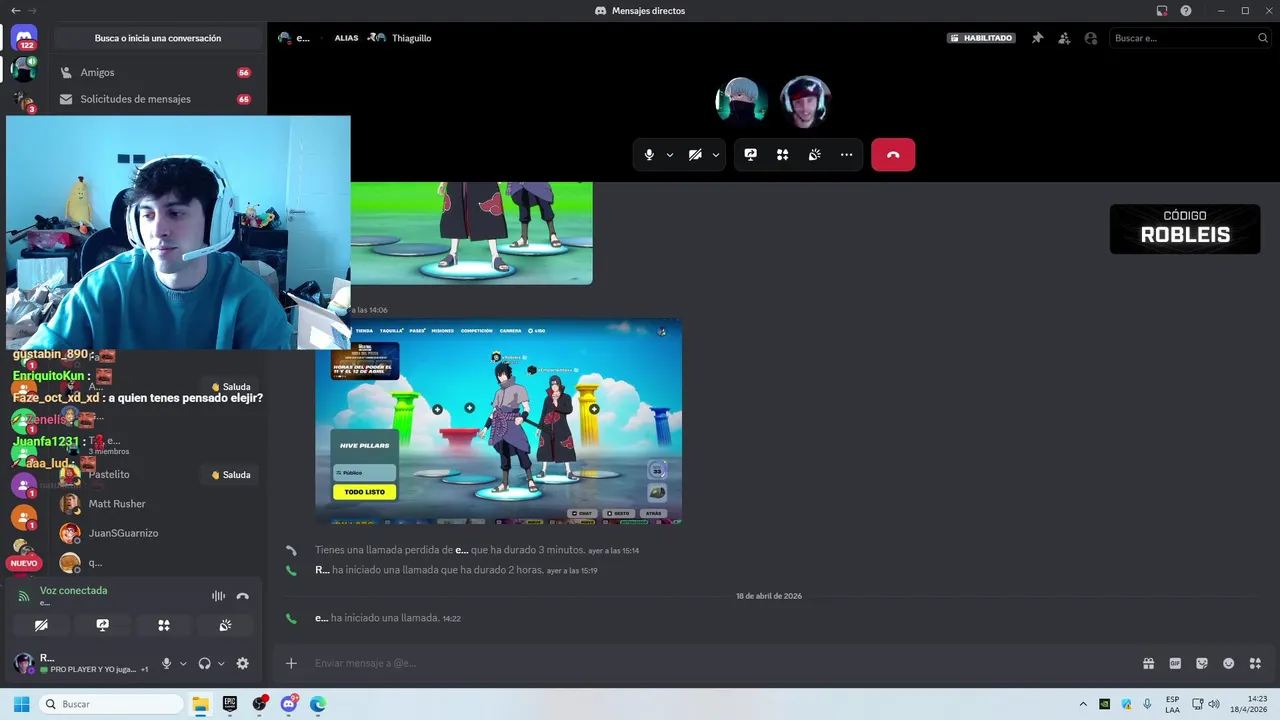Image resolution: width=1280 pixels, height=720 pixels.
Task: Mute microphone in the call controls
Action: coord(649,155)
